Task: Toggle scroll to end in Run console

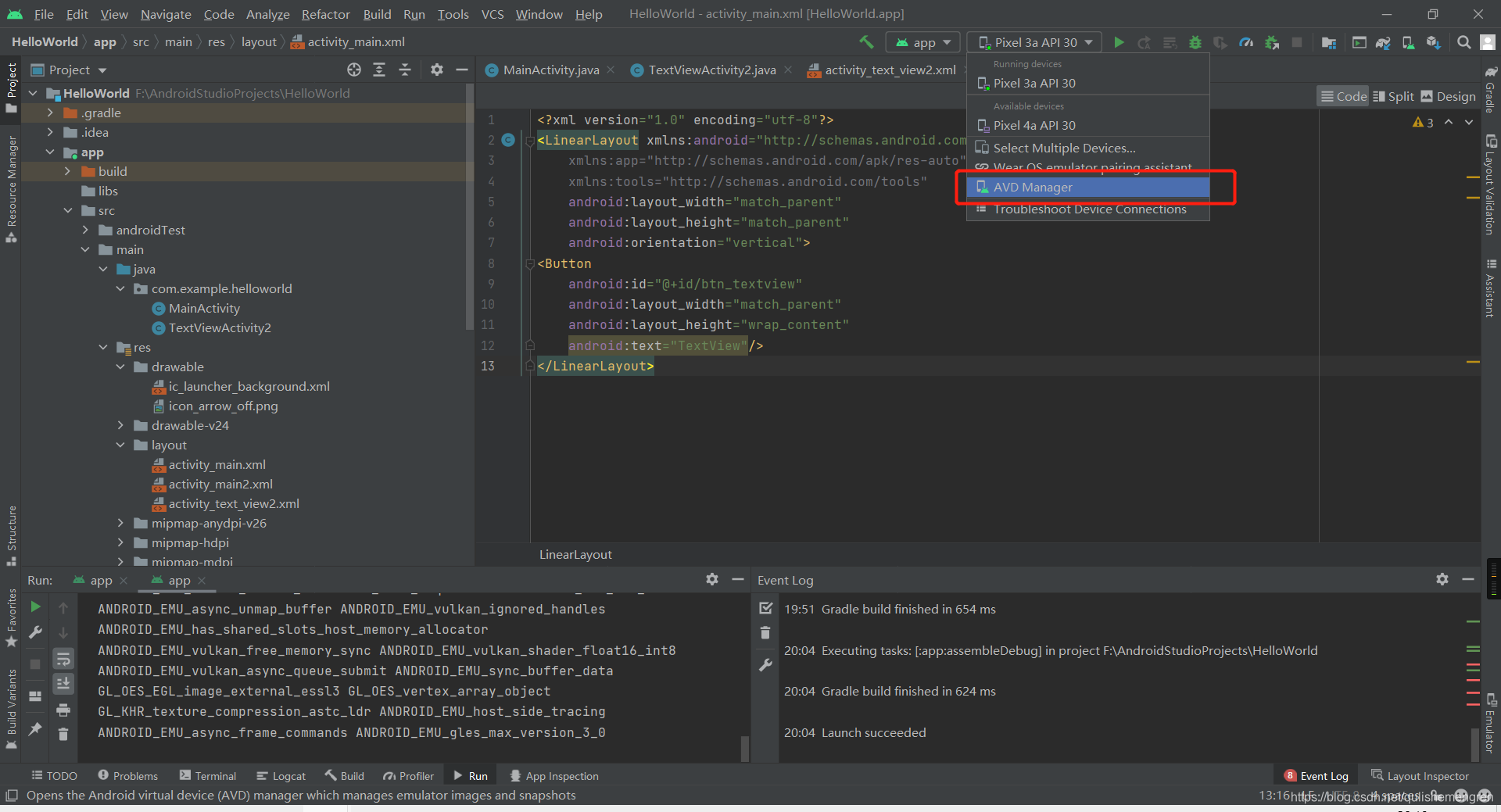Action: 63,684
